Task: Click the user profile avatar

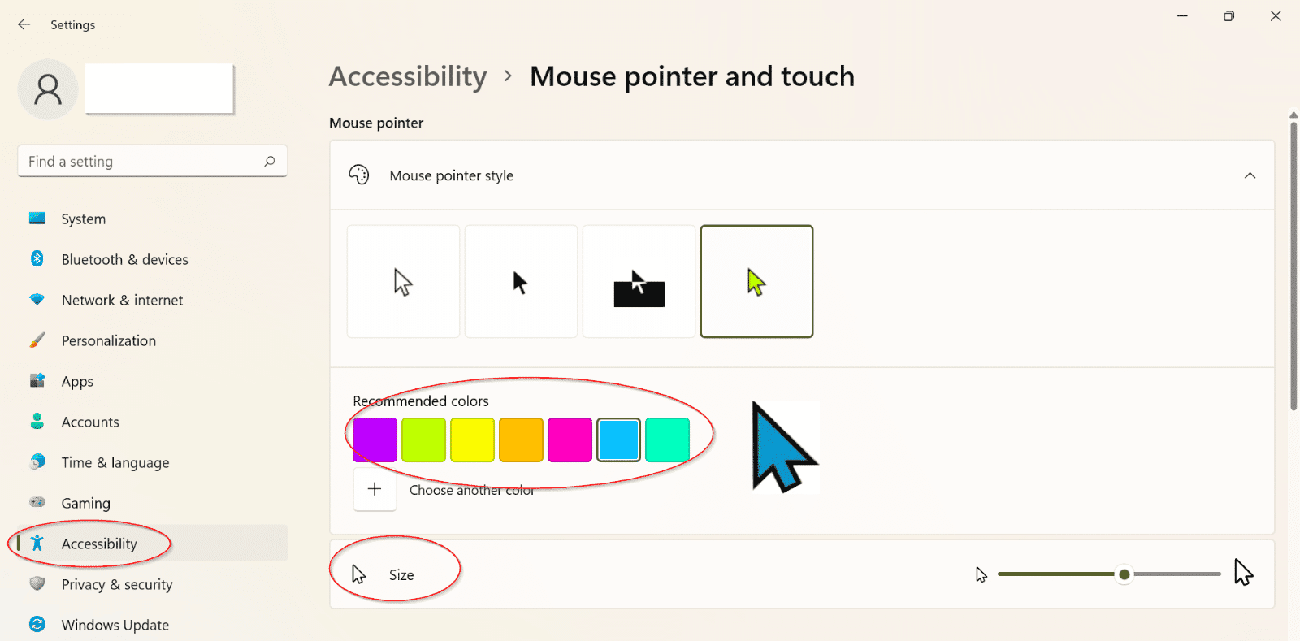Action: pyautogui.click(x=47, y=89)
